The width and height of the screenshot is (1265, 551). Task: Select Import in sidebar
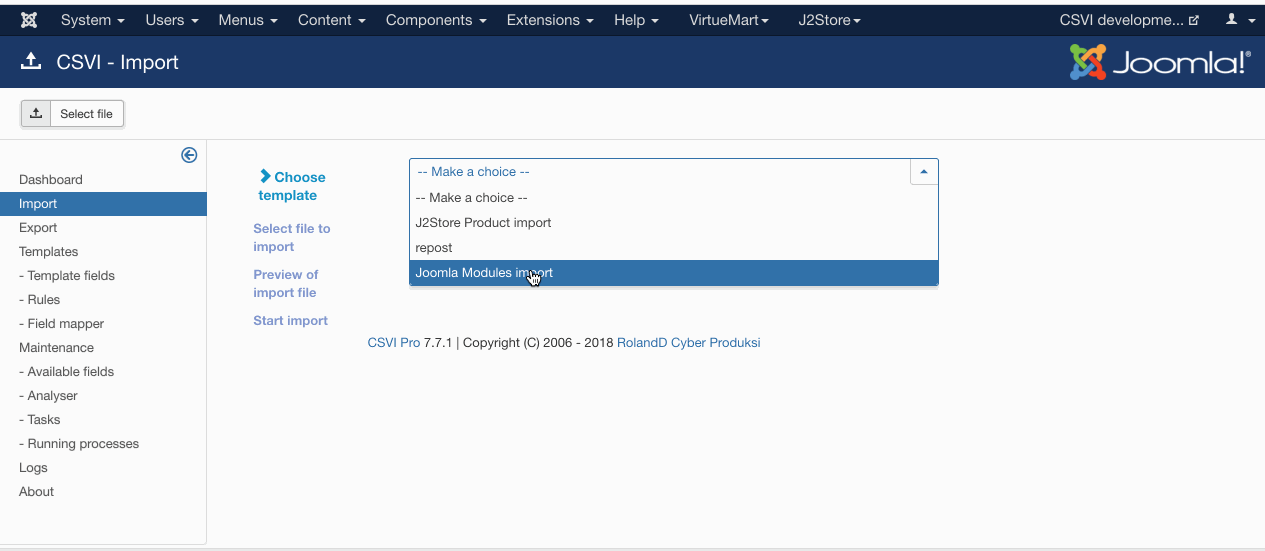click(x=103, y=204)
